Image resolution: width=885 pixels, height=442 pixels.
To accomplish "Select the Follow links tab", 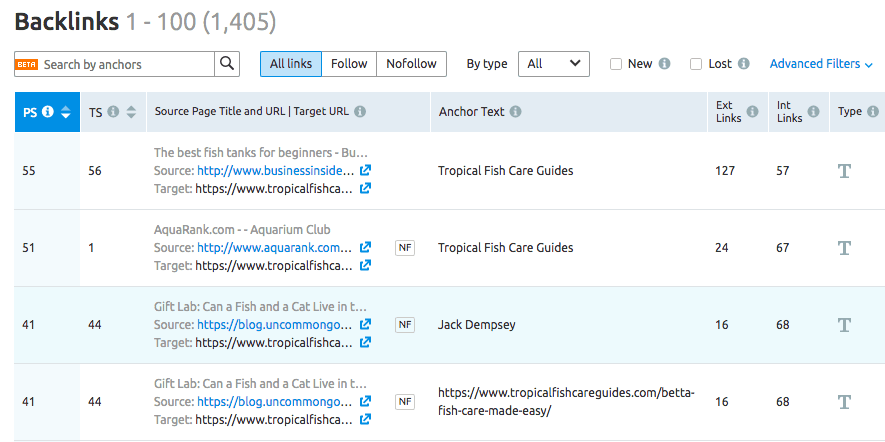I will click(349, 64).
